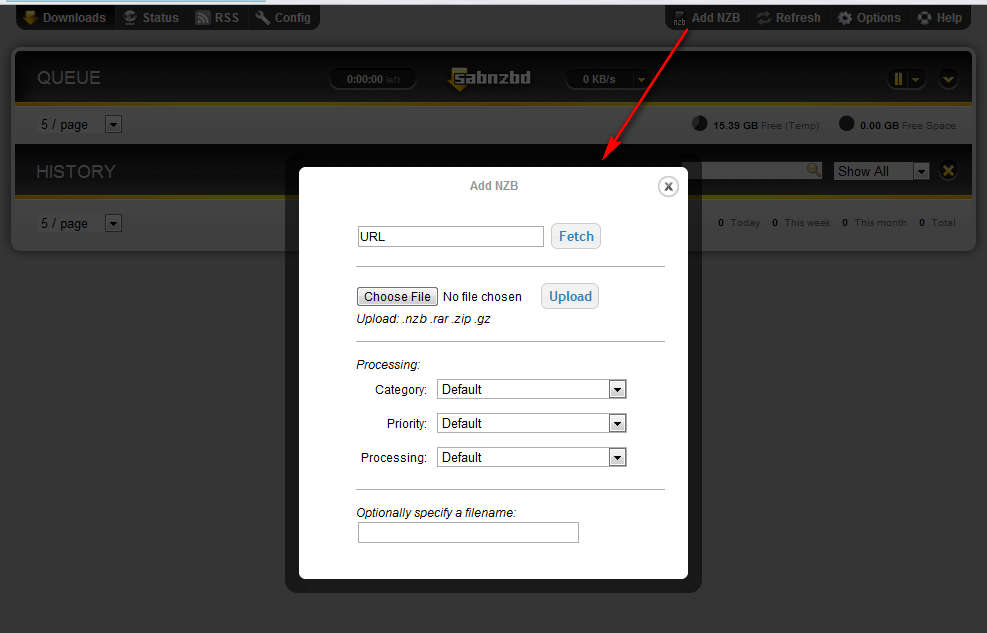The height and width of the screenshot is (633, 987).
Task: Click the 0 Today history stat
Action: tap(739, 223)
